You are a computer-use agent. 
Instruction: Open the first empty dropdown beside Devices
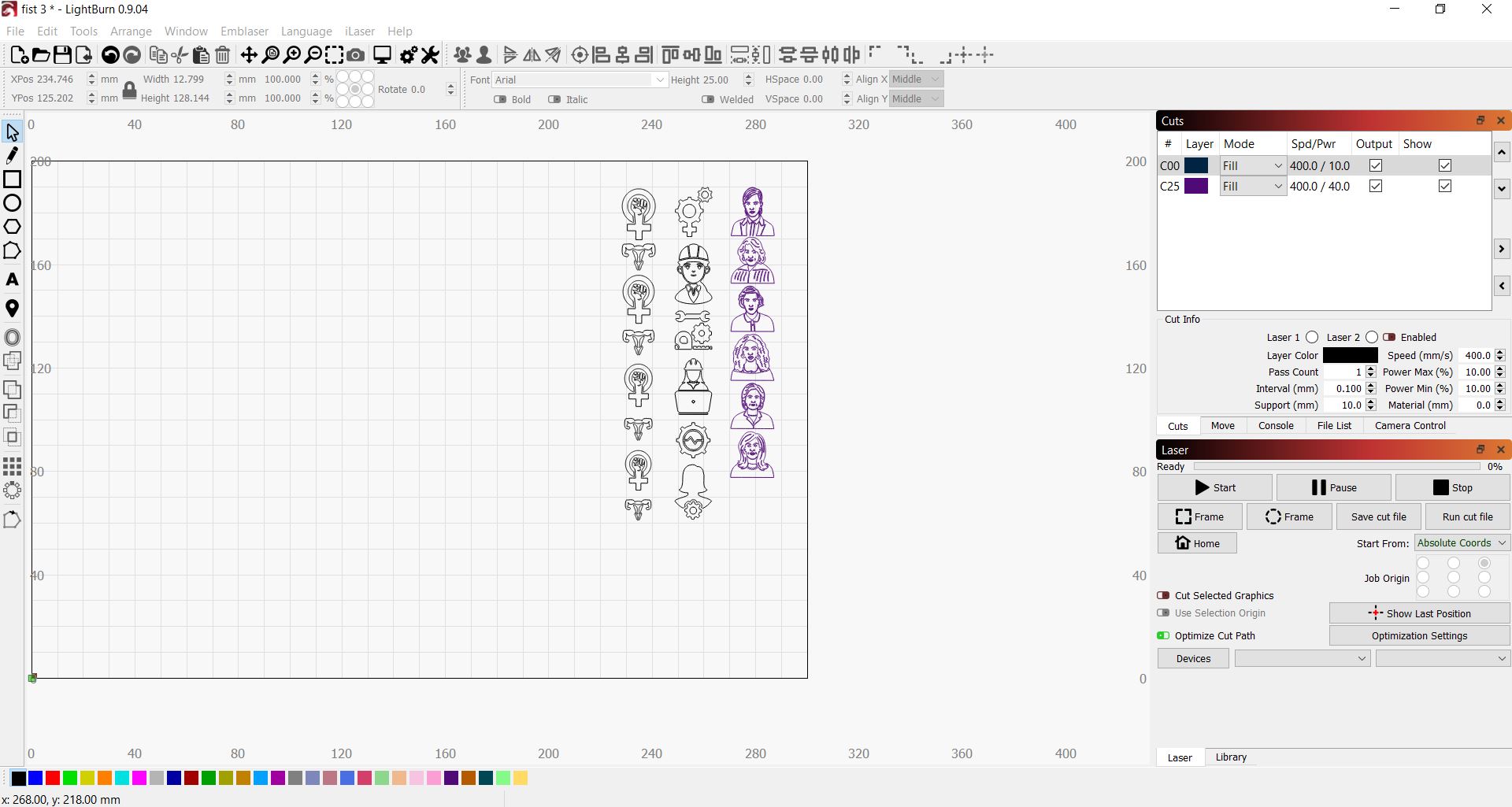(1303, 658)
